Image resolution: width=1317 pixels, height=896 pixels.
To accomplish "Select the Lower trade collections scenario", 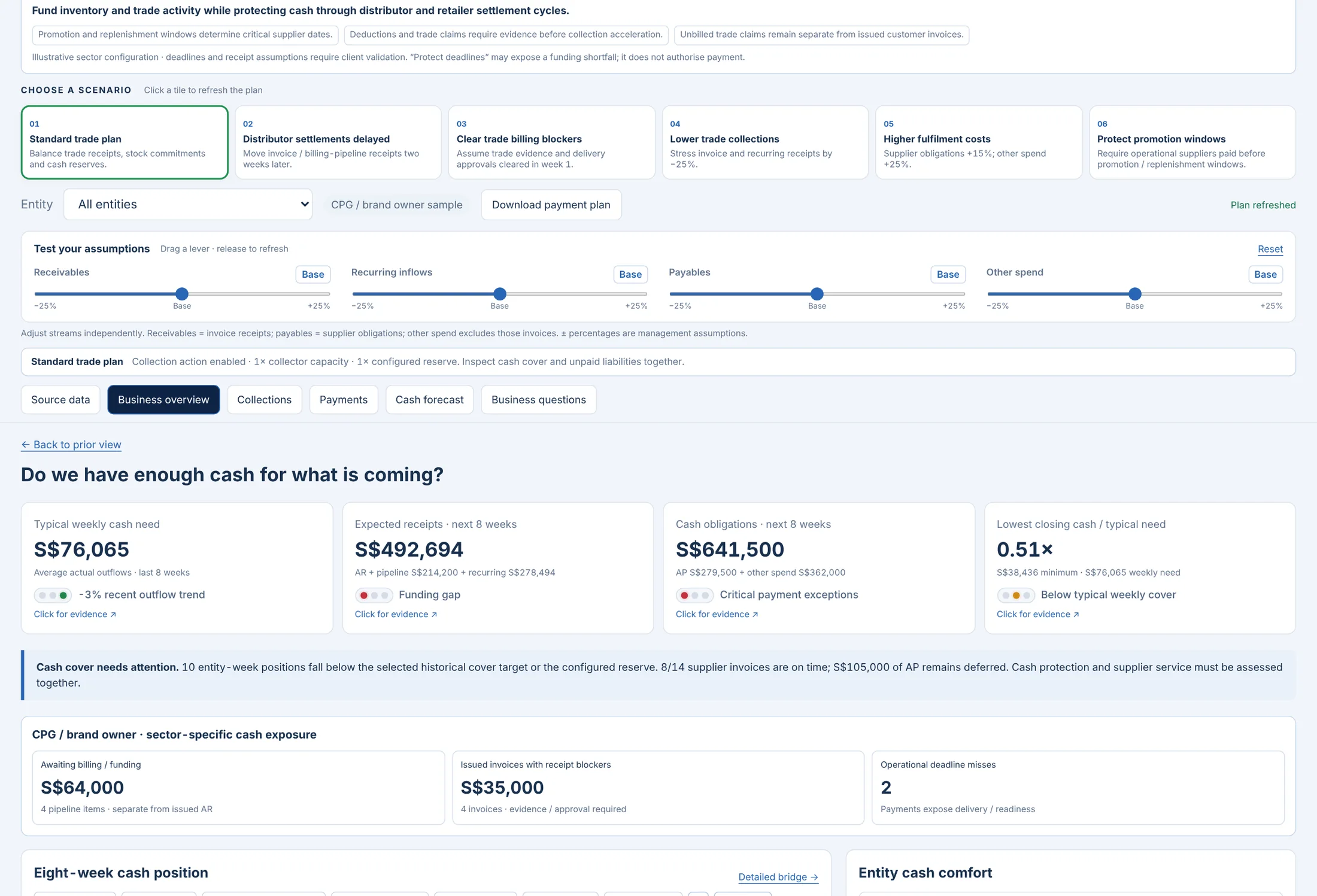I will coord(765,142).
